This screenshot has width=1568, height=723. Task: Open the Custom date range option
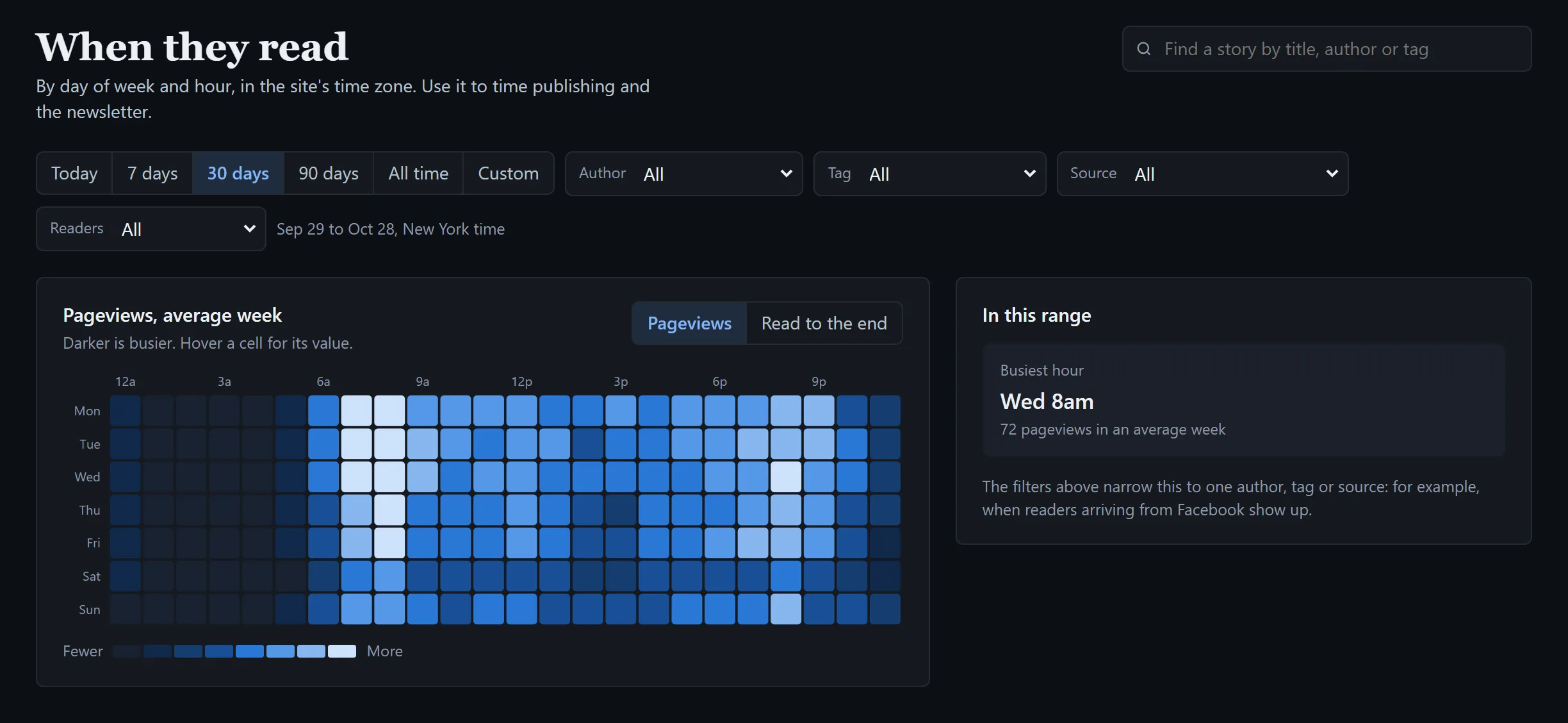click(x=509, y=173)
